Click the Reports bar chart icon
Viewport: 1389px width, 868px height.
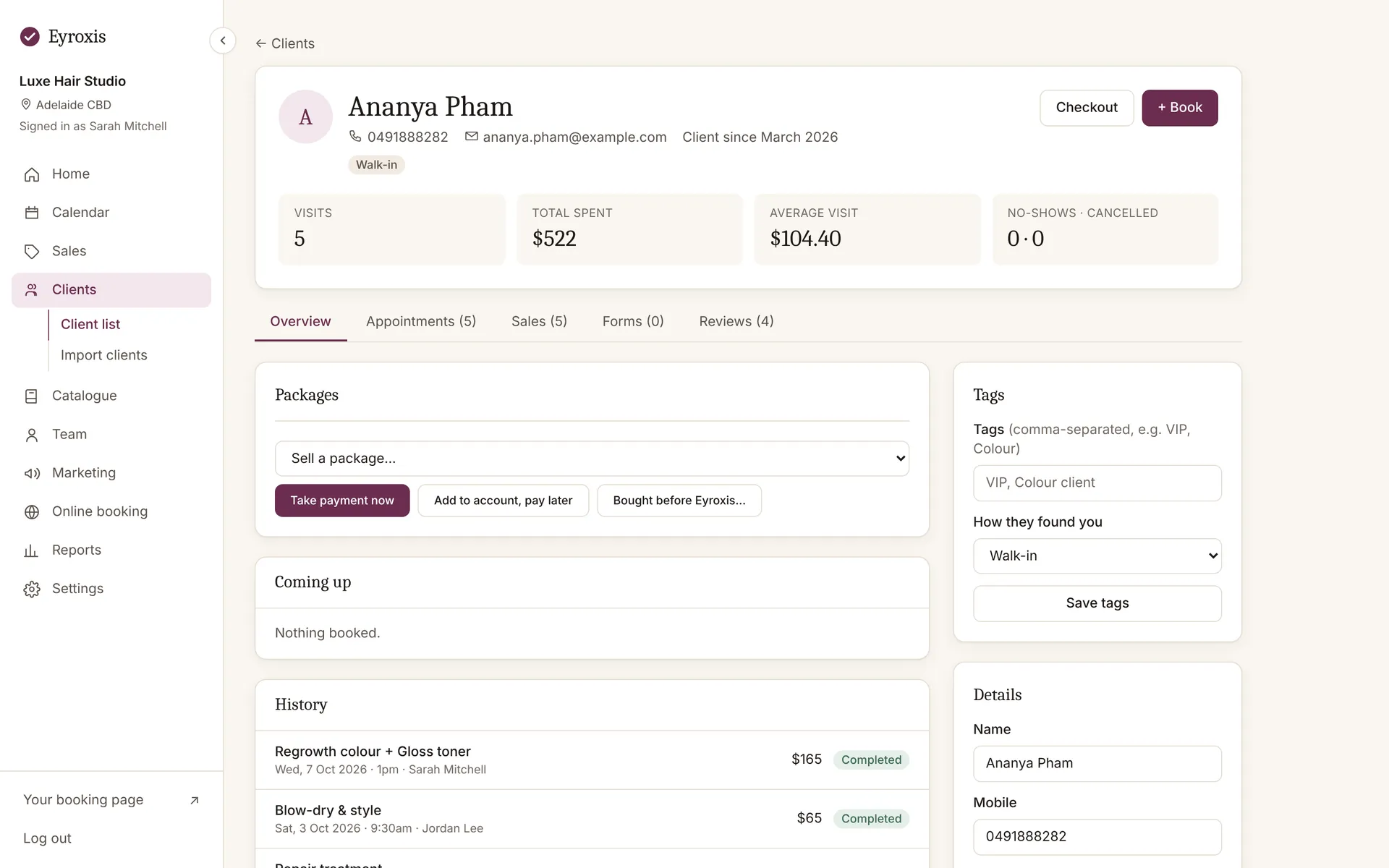click(32, 550)
